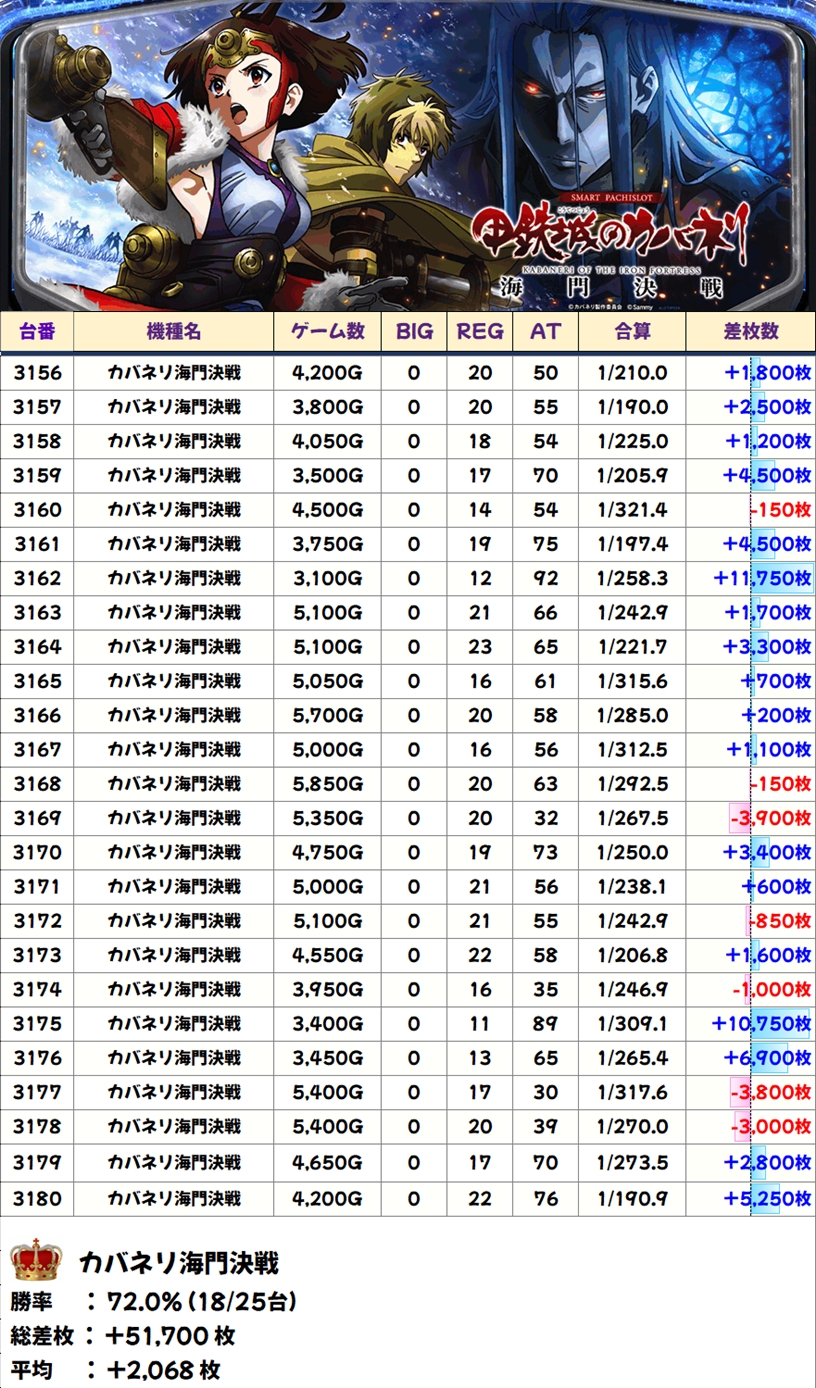Click the red crown icon beside カバネリ海門決戦
This screenshot has height=1388, width=816.
[x=36, y=1262]
